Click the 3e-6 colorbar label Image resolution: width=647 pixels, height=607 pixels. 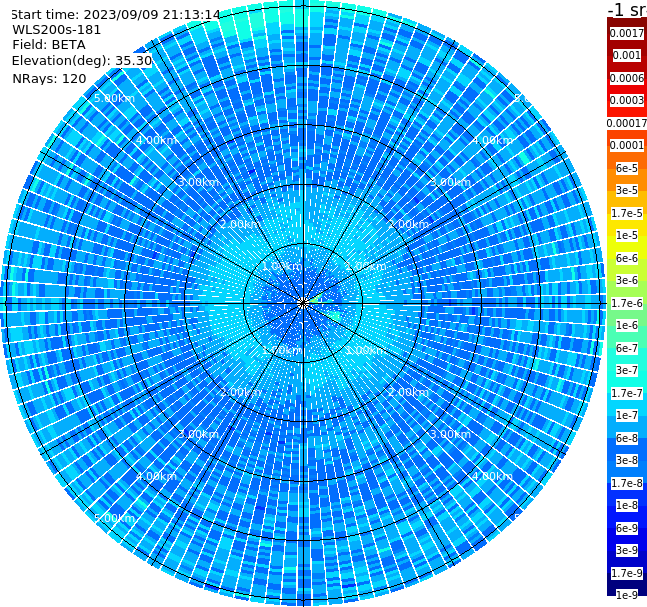coord(627,280)
